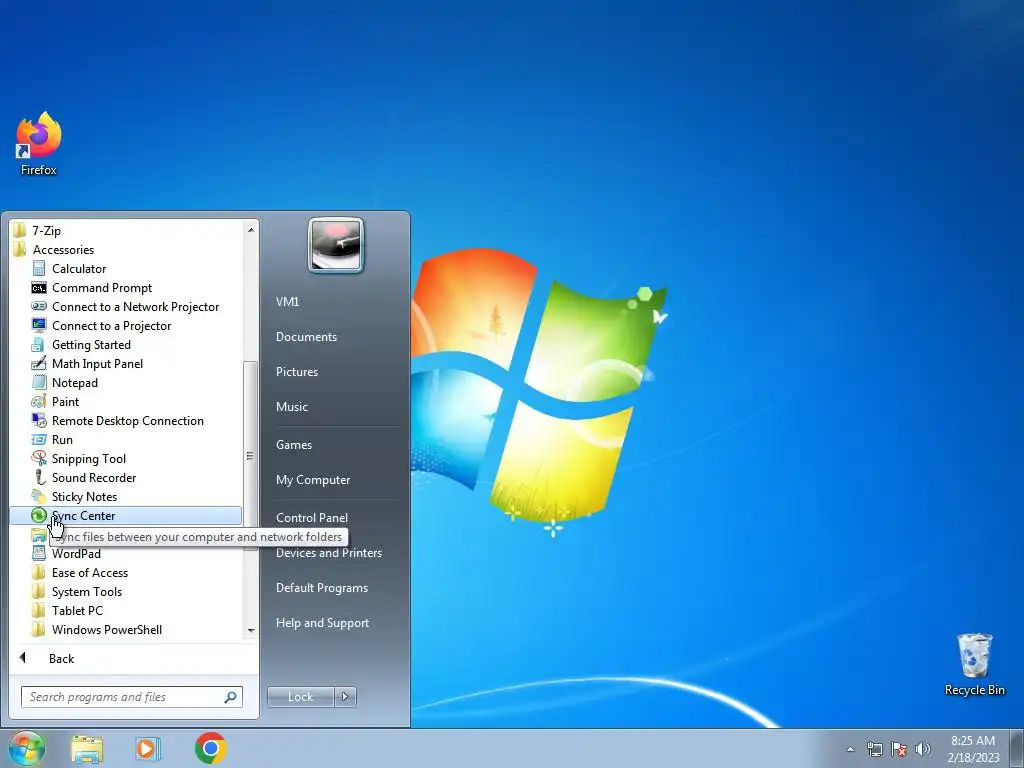The width and height of the screenshot is (1024, 768).
Task: Open Recycle Bin on desktop
Action: tap(974, 665)
